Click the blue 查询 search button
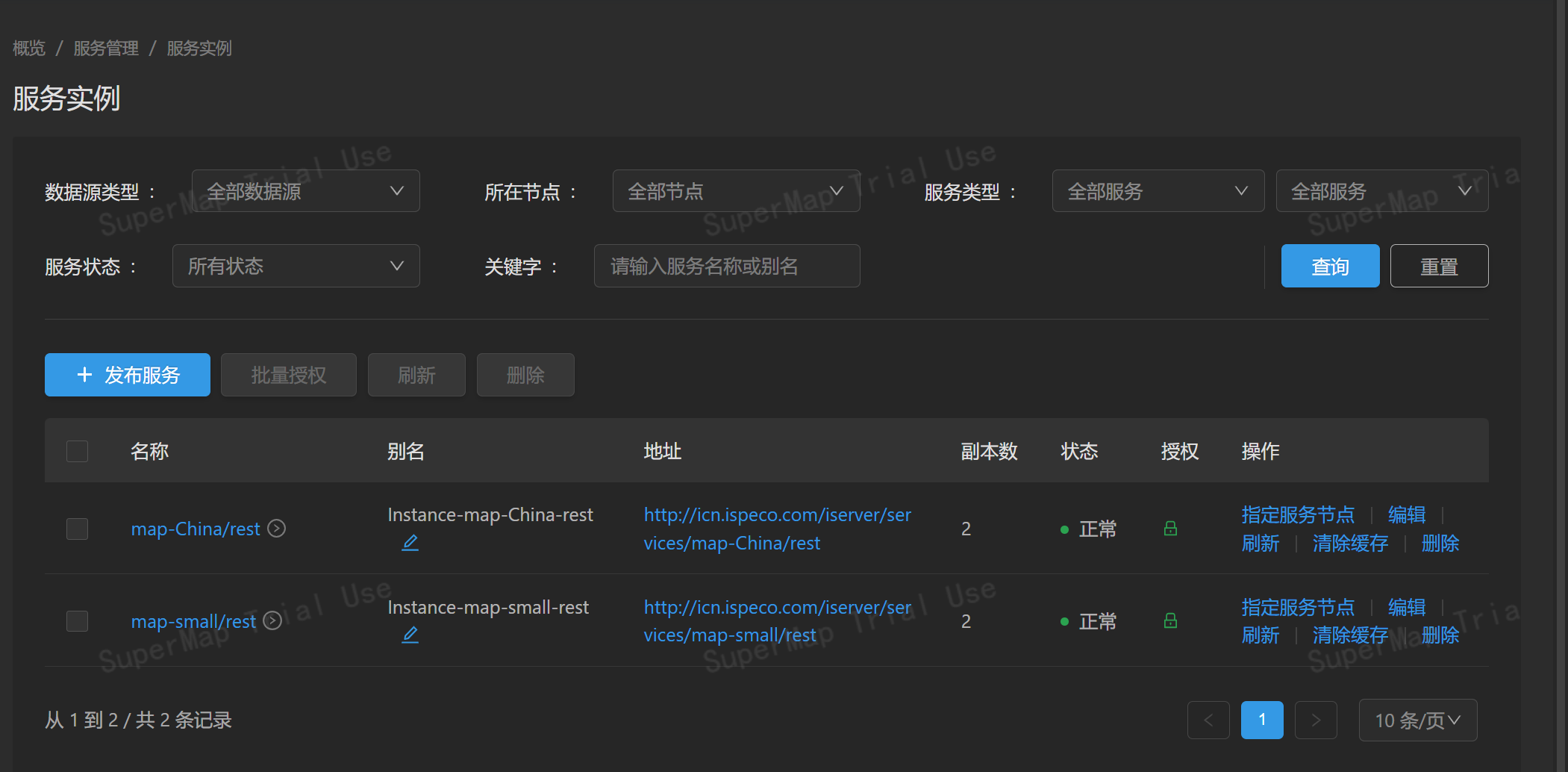This screenshot has width=1568, height=772. tap(1330, 266)
